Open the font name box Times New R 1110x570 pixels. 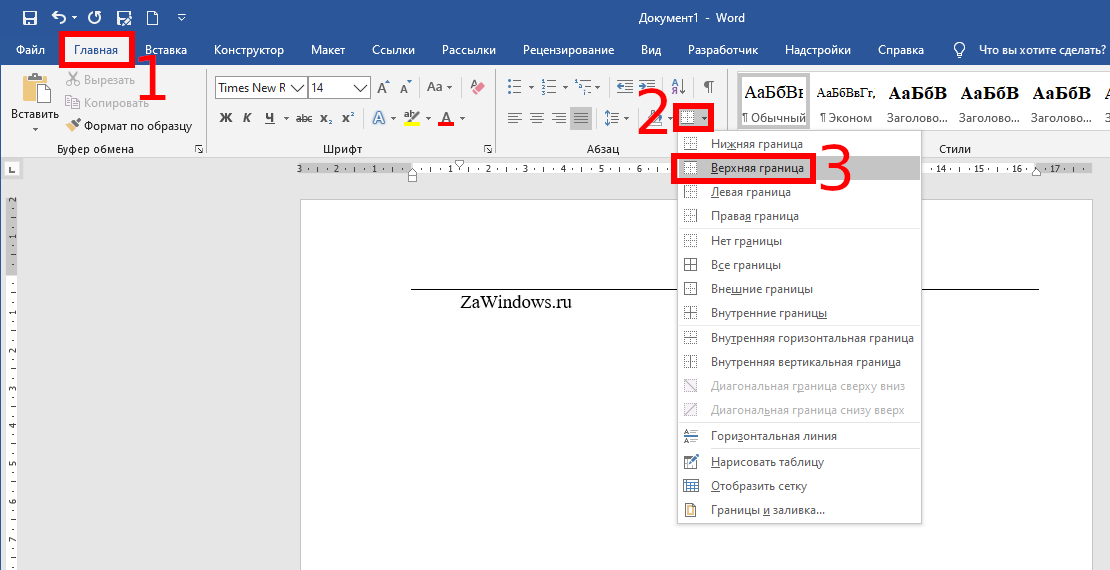(260, 88)
